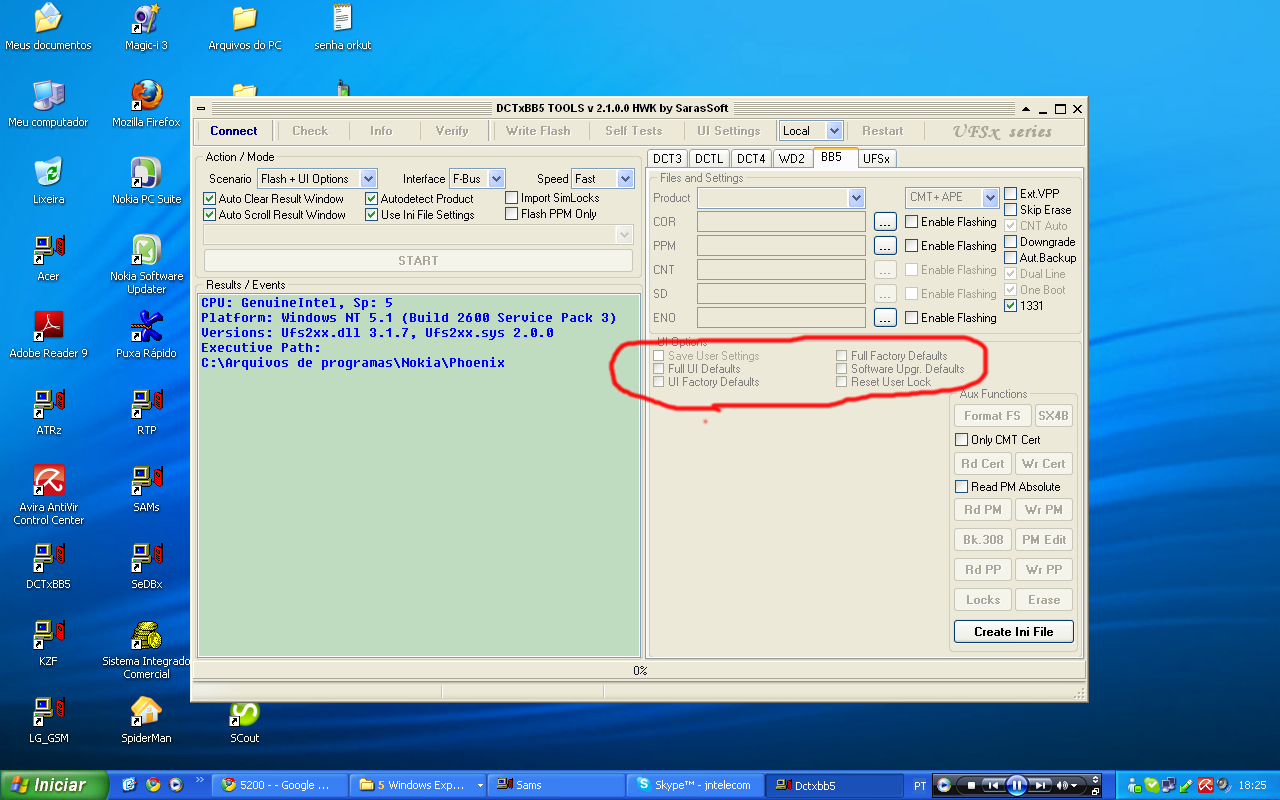Screen dimensions: 1280x800
Task: Open Meu computador desktop icon
Action: pyautogui.click(x=48, y=104)
